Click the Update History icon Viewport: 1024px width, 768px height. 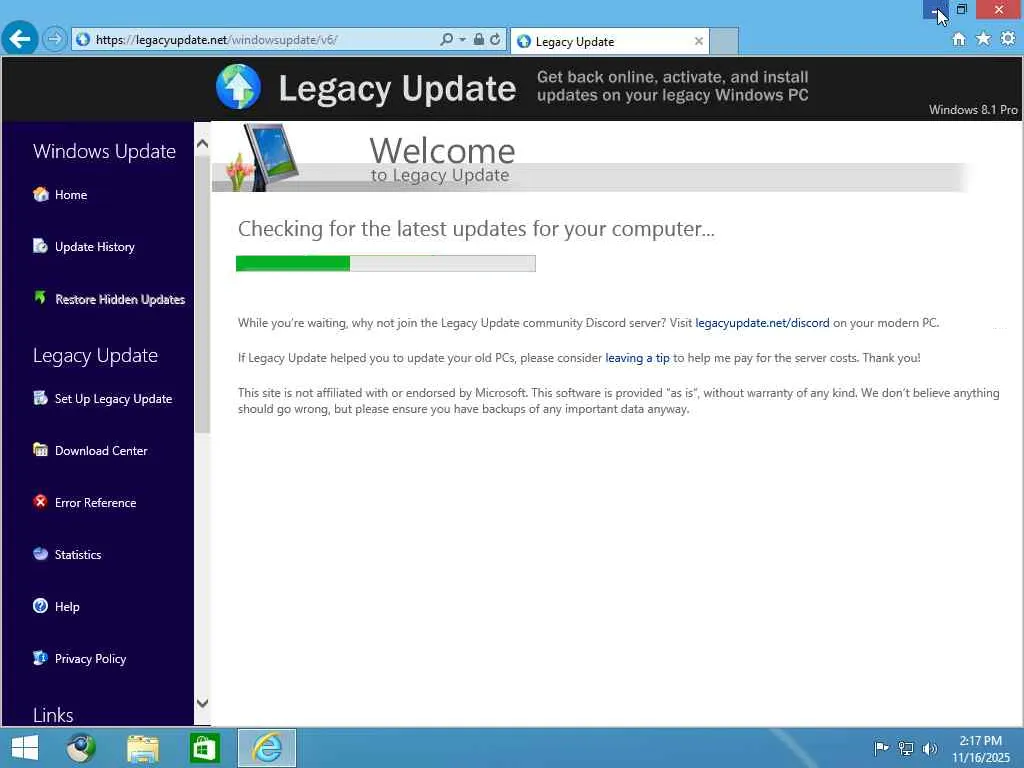tap(40, 246)
